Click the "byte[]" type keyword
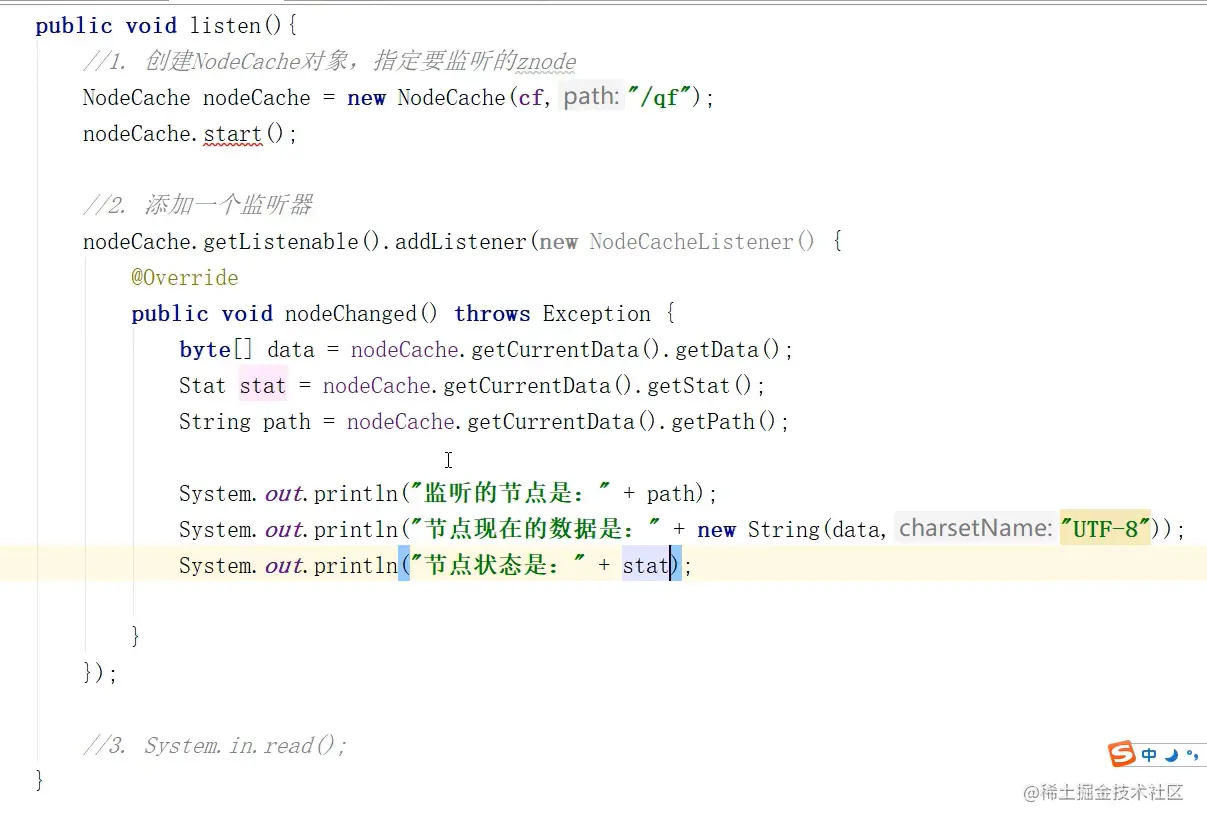1207x826 pixels. (x=217, y=350)
